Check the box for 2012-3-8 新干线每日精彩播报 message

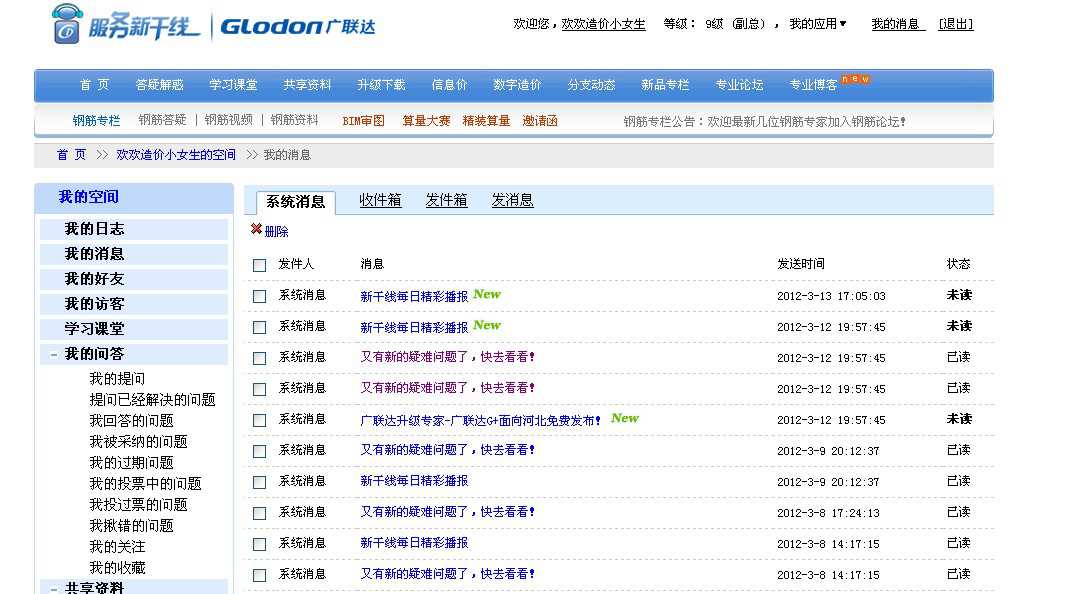click(260, 545)
